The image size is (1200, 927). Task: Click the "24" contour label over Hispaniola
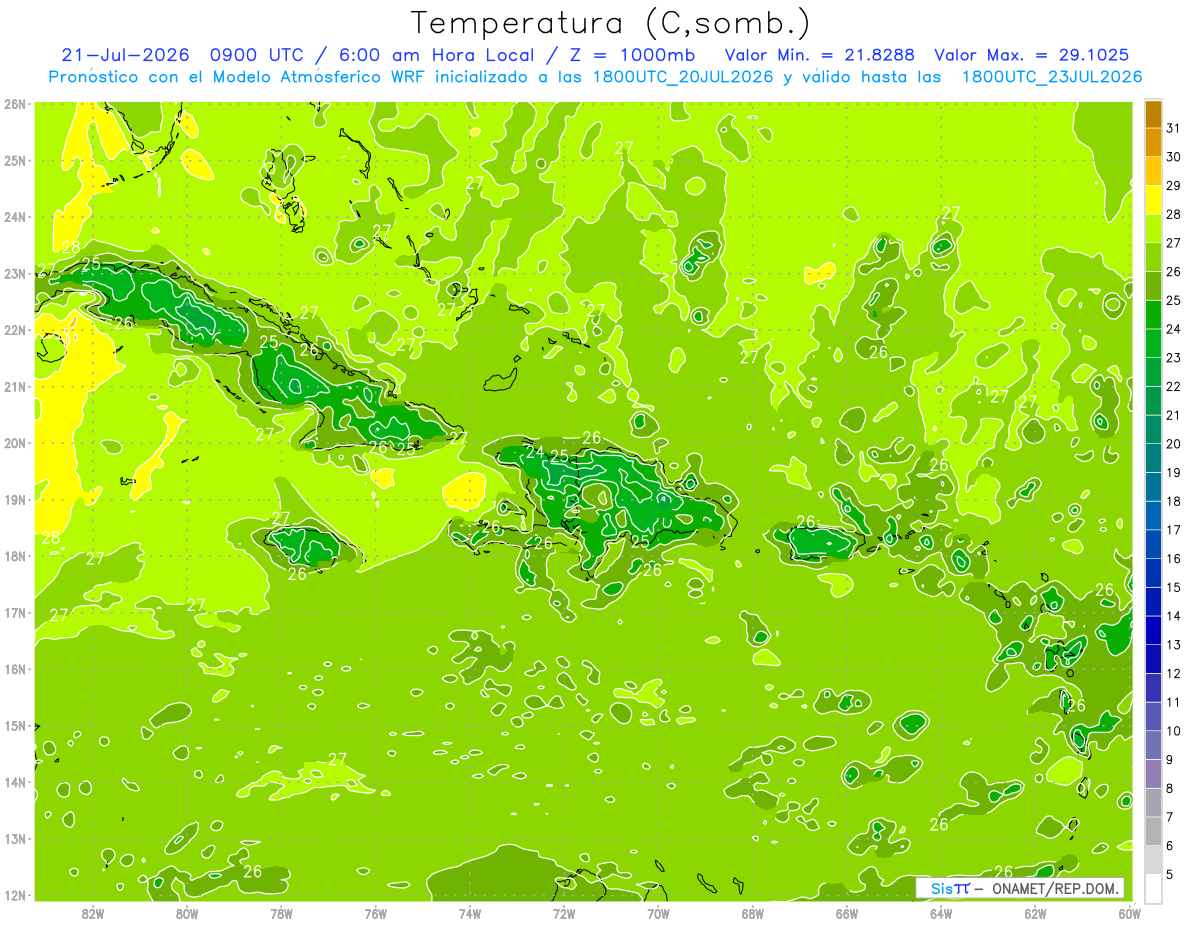[535, 452]
